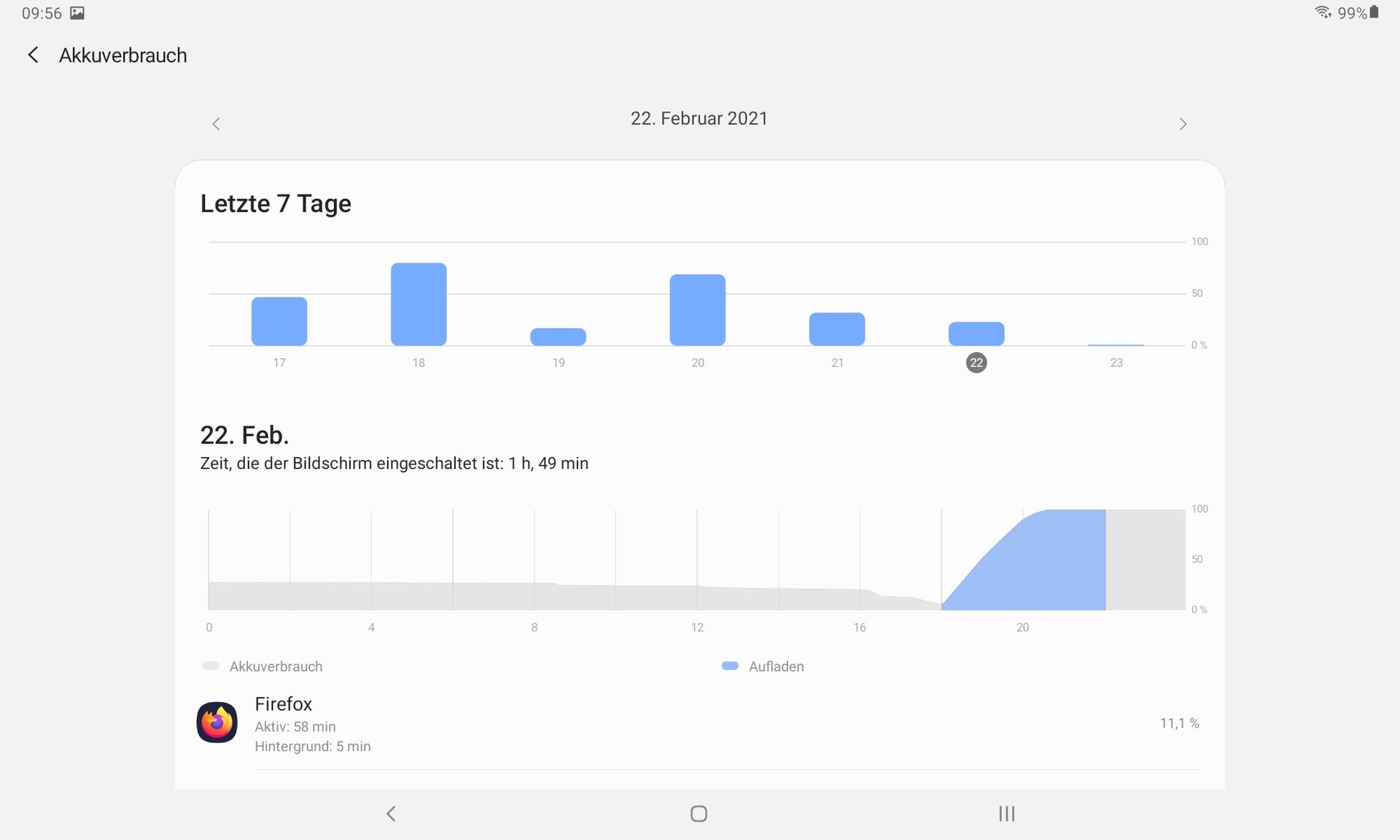The image size is (1400, 840).
Task: Tap the Android back navigation button
Action: click(x=391, y=814)
